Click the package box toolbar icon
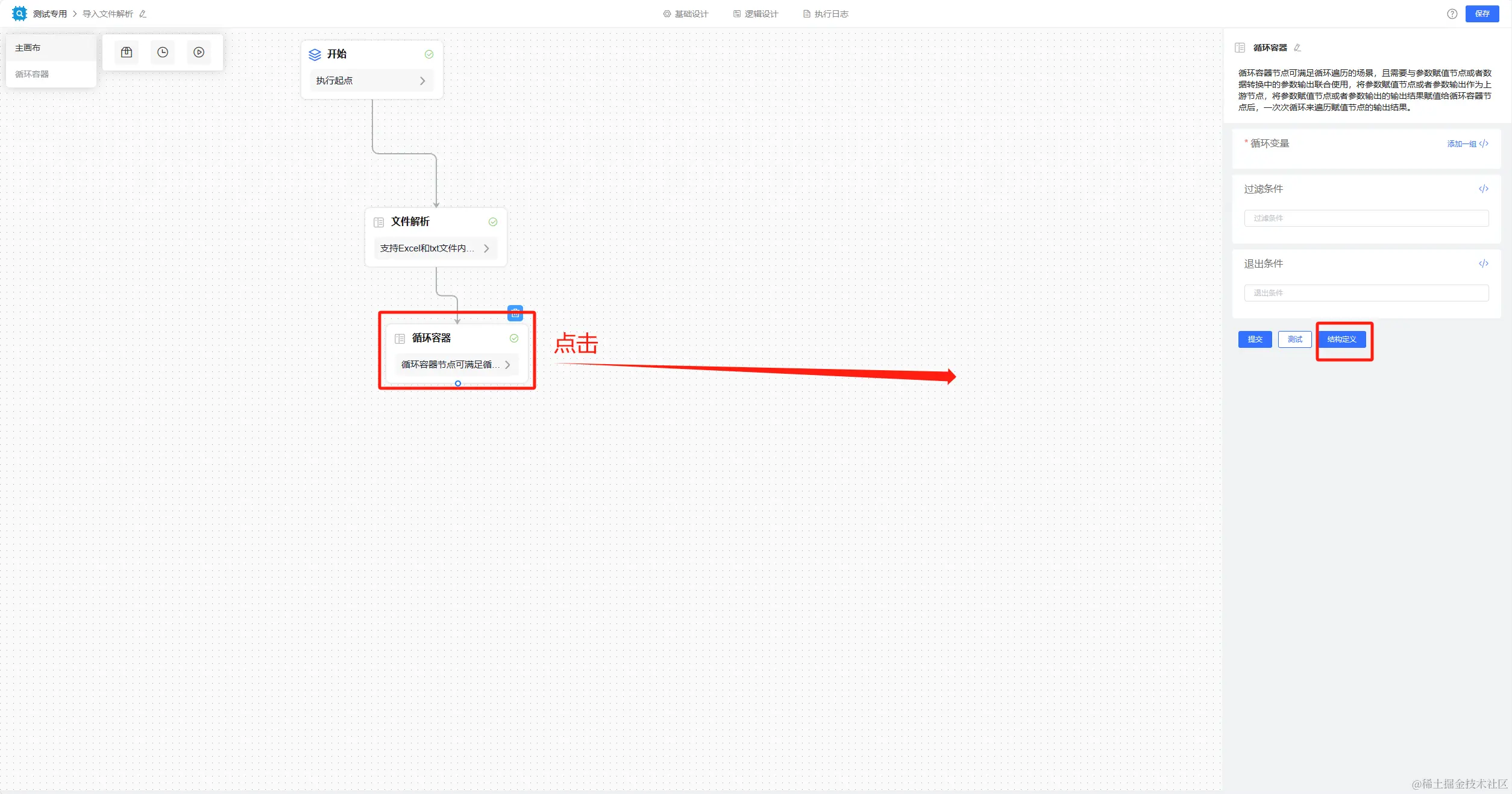Screen dimensions: 1512x794 pos(127,52)
